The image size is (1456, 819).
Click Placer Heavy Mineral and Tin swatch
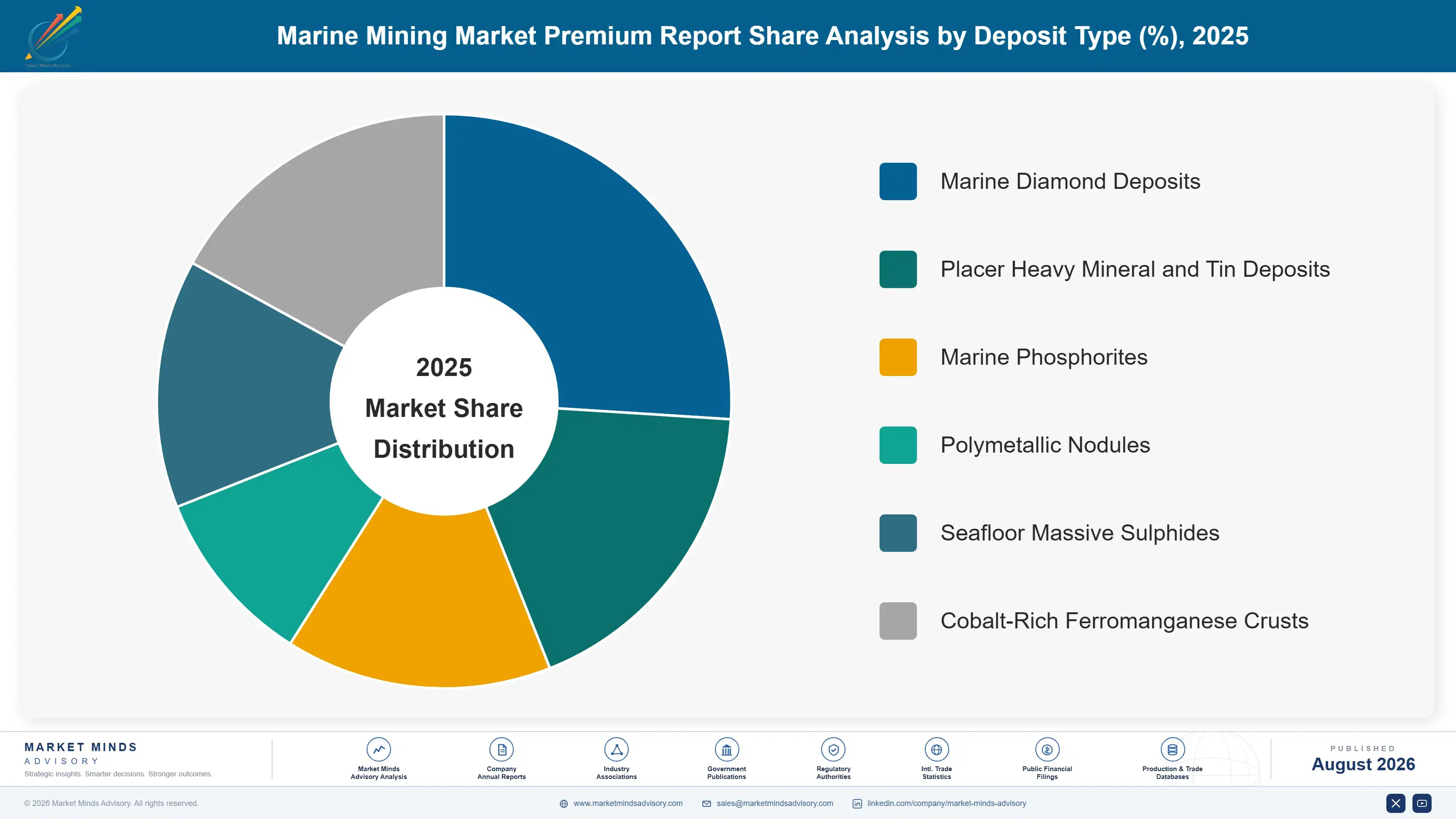point(897,269)
